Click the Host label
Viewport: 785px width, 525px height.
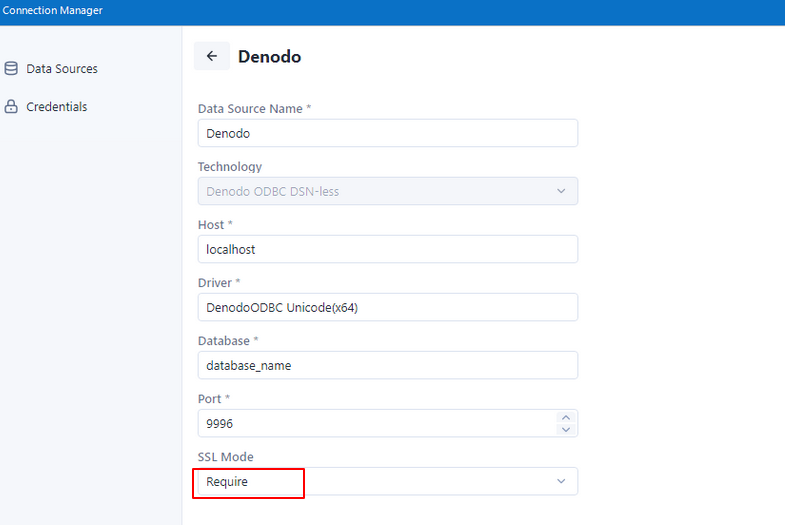215,225
